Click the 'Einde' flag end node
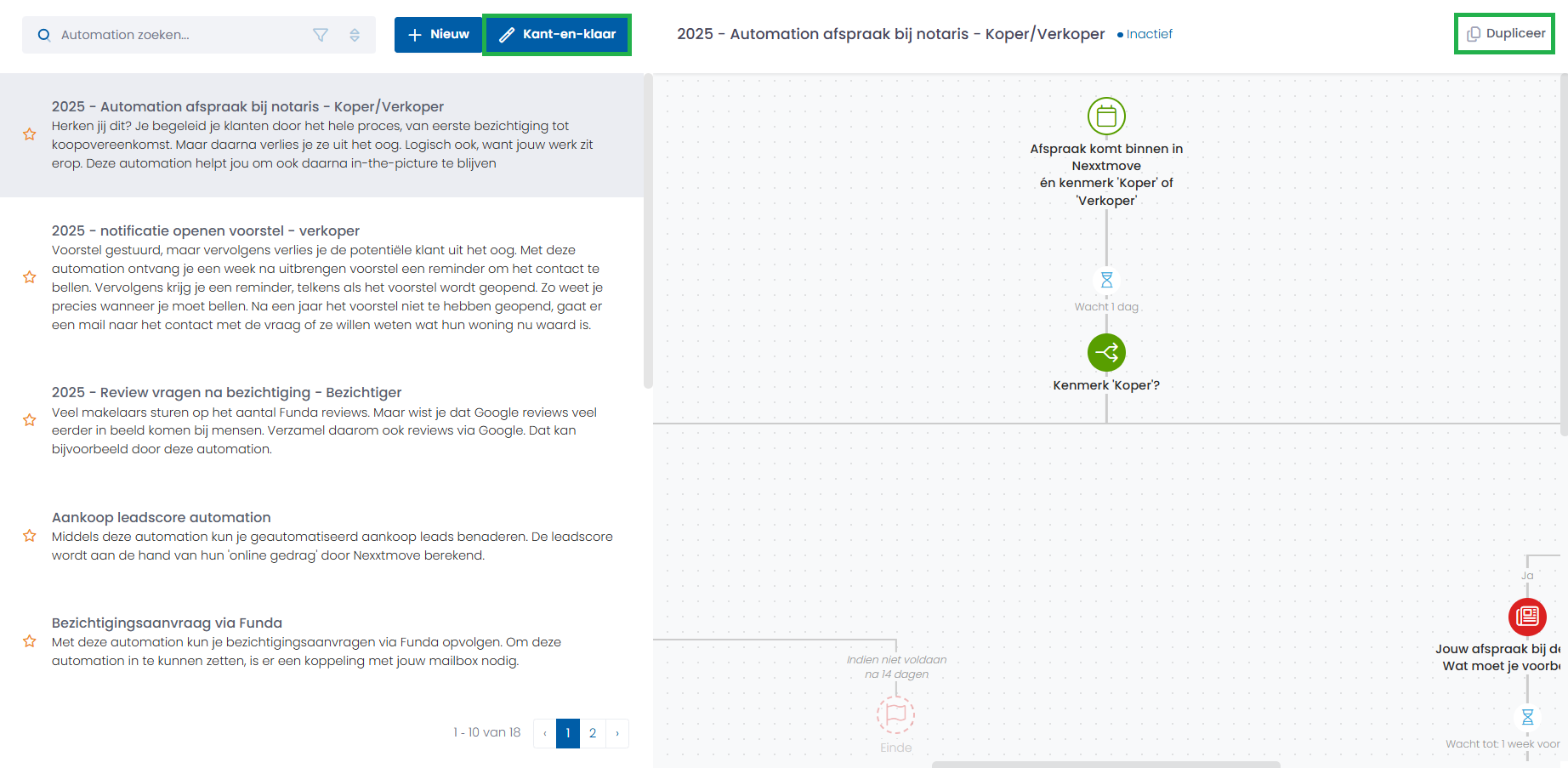The image size is (1568, 768). [895, 714]
